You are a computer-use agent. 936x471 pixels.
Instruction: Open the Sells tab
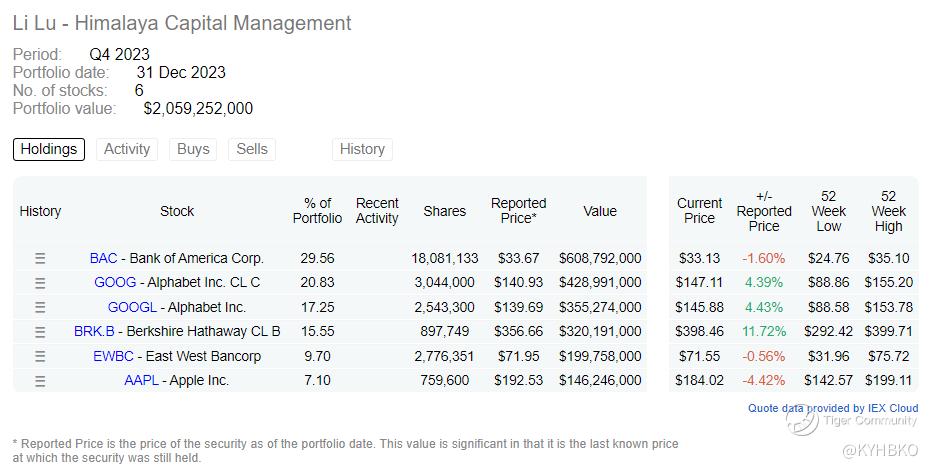(252, 149)
